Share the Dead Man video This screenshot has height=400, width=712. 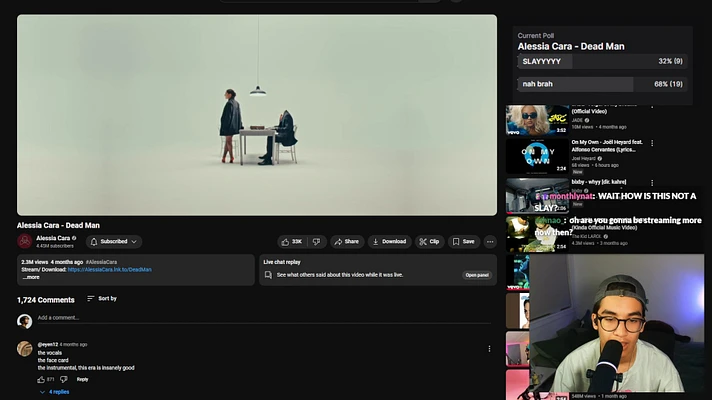click(x=346, y=242)
